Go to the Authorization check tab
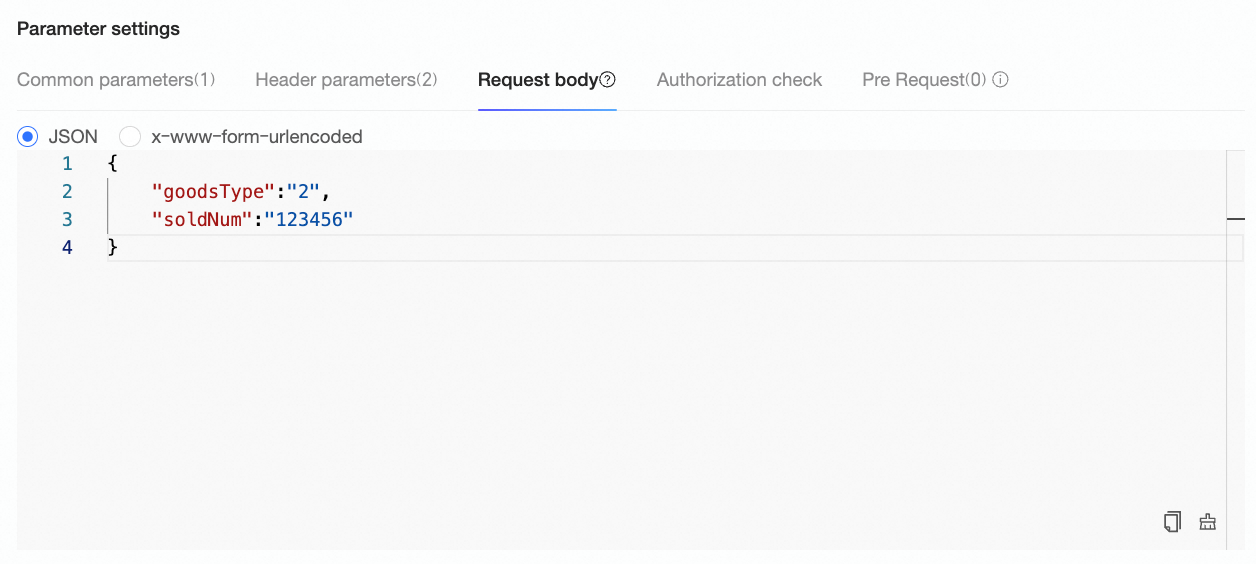The image size is (1256, 564). pos(739,80)
